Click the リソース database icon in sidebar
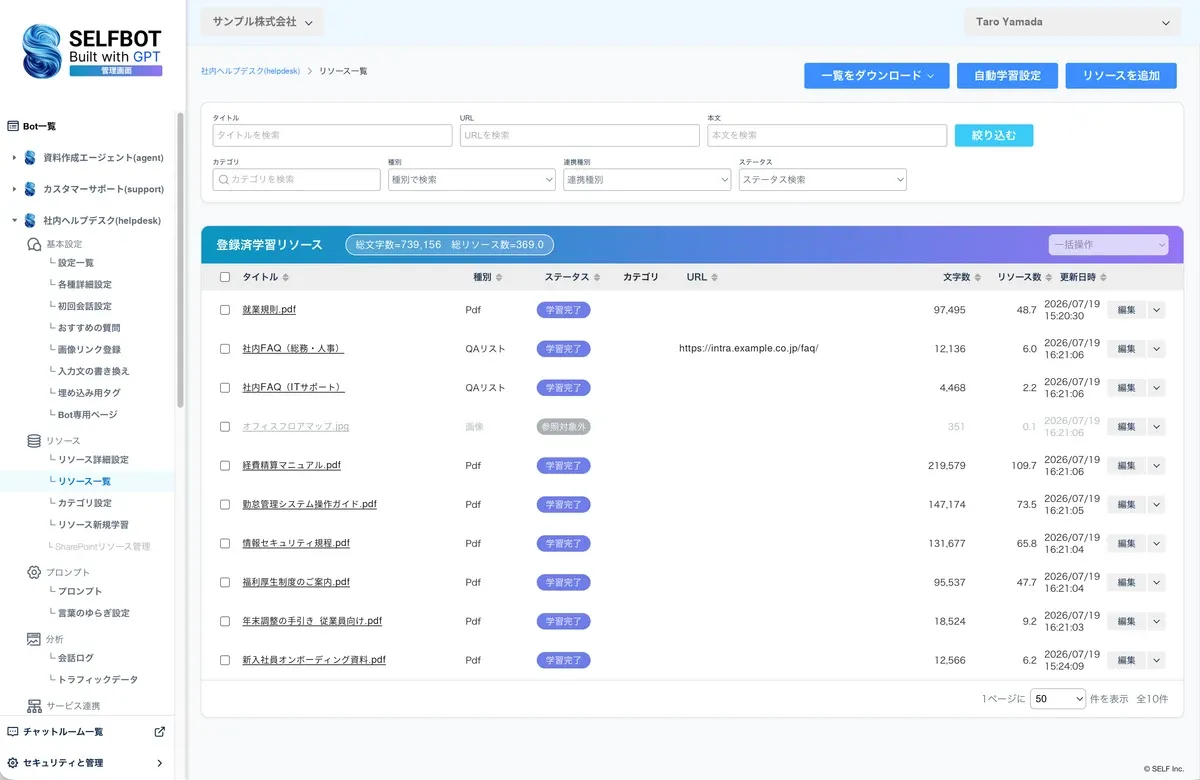 [x=34, y=441]
